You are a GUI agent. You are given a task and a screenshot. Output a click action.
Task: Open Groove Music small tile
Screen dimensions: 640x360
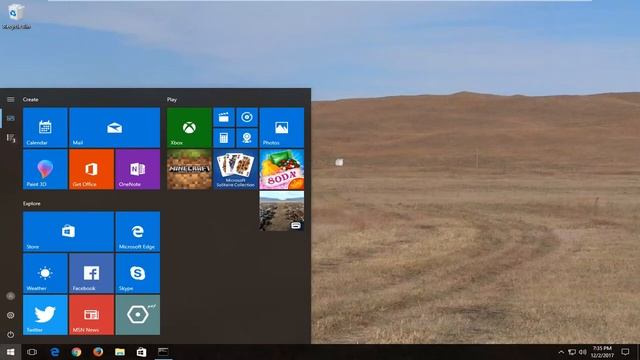tap(247, 117)
